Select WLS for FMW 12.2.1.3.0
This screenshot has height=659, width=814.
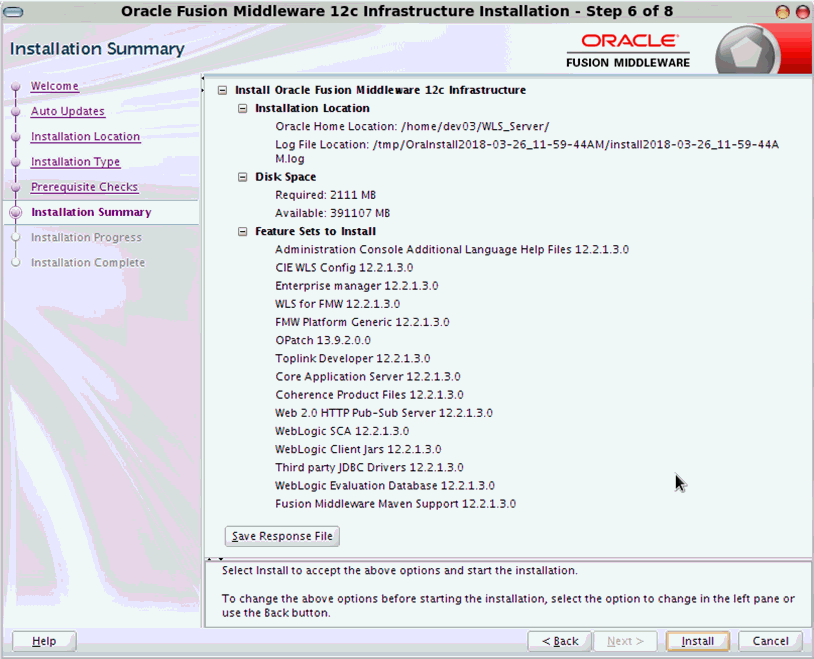pos(337,304)
